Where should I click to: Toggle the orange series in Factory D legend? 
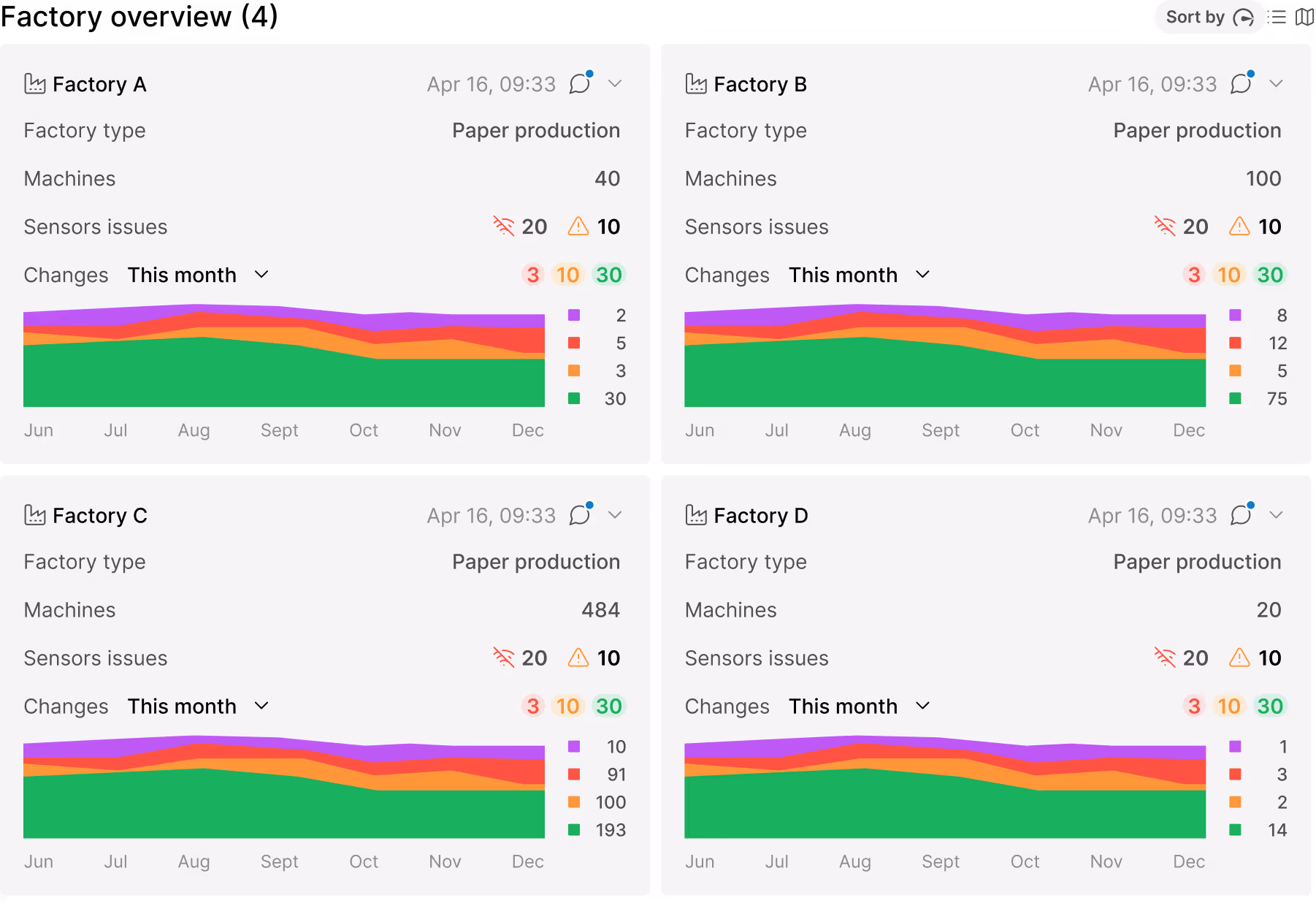1236,802
